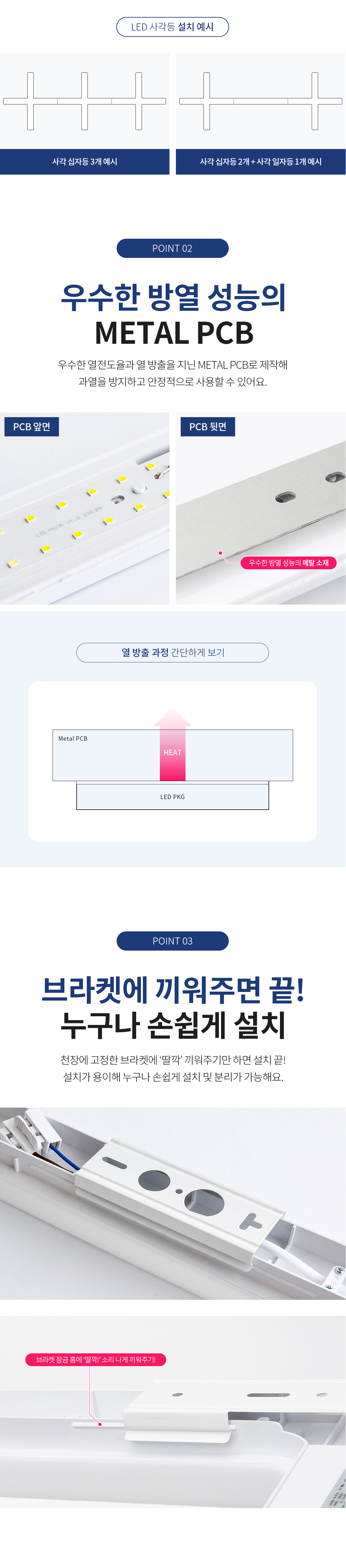Screen dimensions: 346x1568
Task: Click the 'Metal PCB' box in diagram
Action: [x=97, y=755]
